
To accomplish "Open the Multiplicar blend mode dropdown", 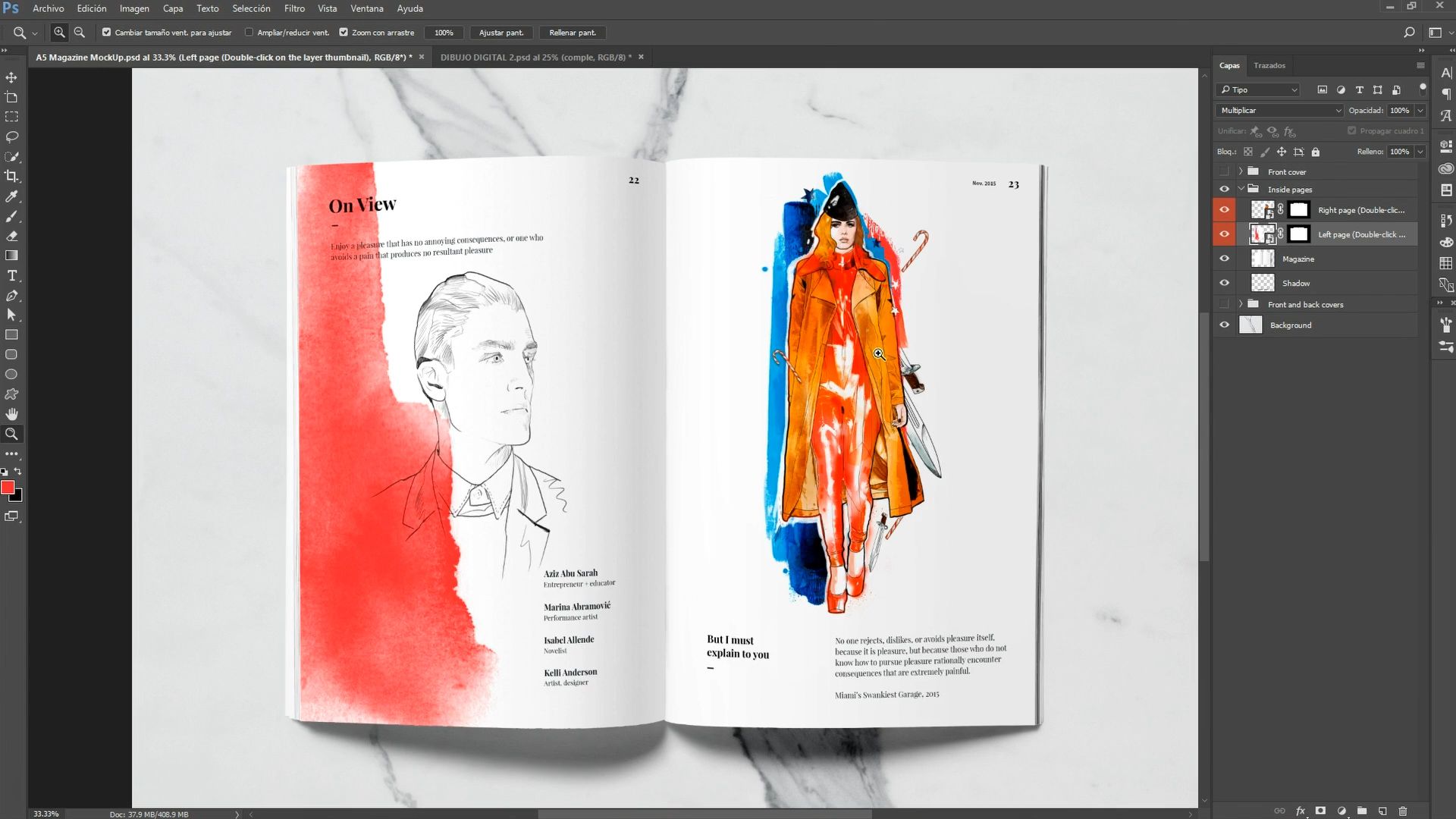I will tap(1280, 111).
